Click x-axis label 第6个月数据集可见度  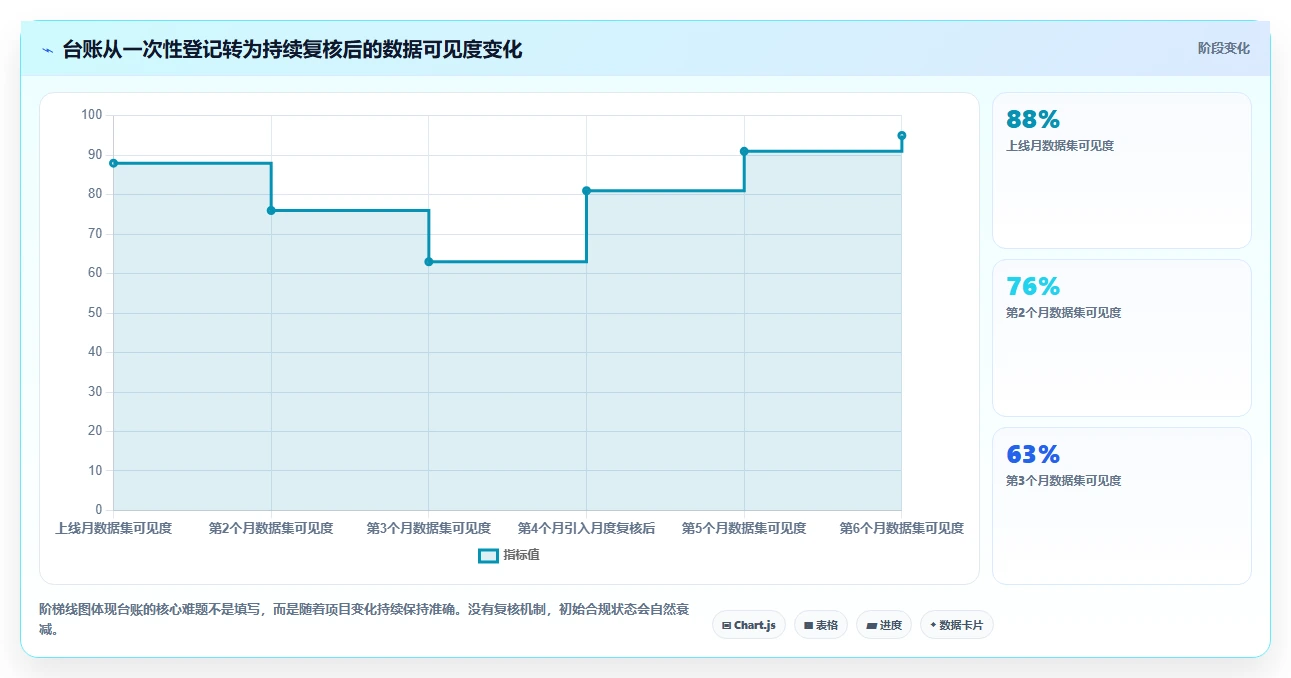pyautogui.click(x=902, y=528)
